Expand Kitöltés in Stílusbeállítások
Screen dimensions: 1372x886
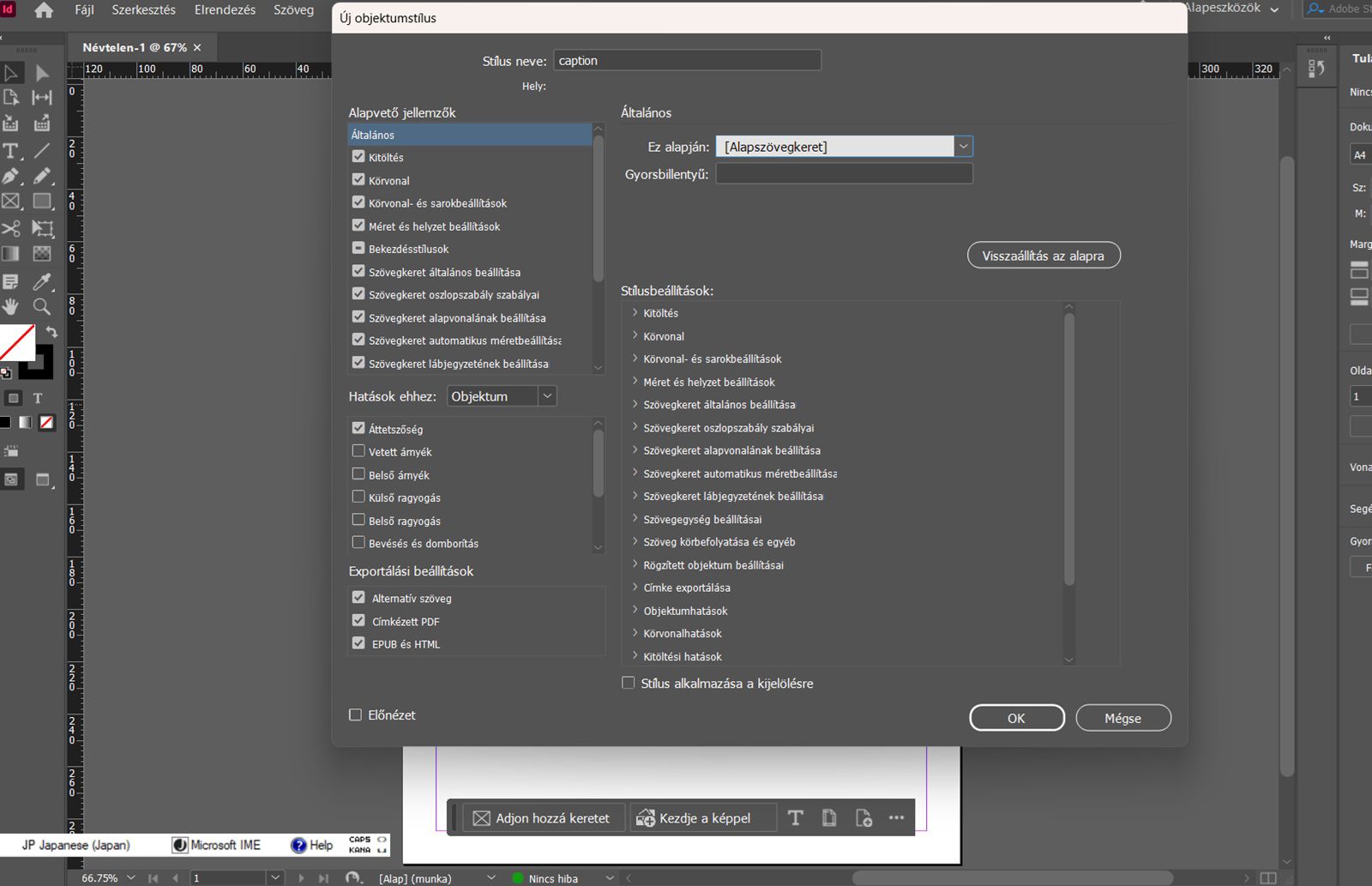[635, 313]
